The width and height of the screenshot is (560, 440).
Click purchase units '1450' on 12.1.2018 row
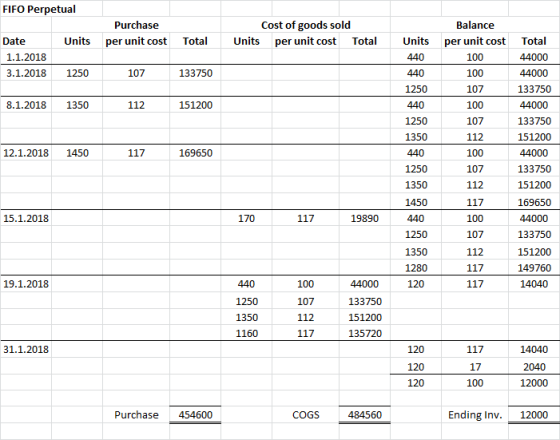click(x=78, y=153)
